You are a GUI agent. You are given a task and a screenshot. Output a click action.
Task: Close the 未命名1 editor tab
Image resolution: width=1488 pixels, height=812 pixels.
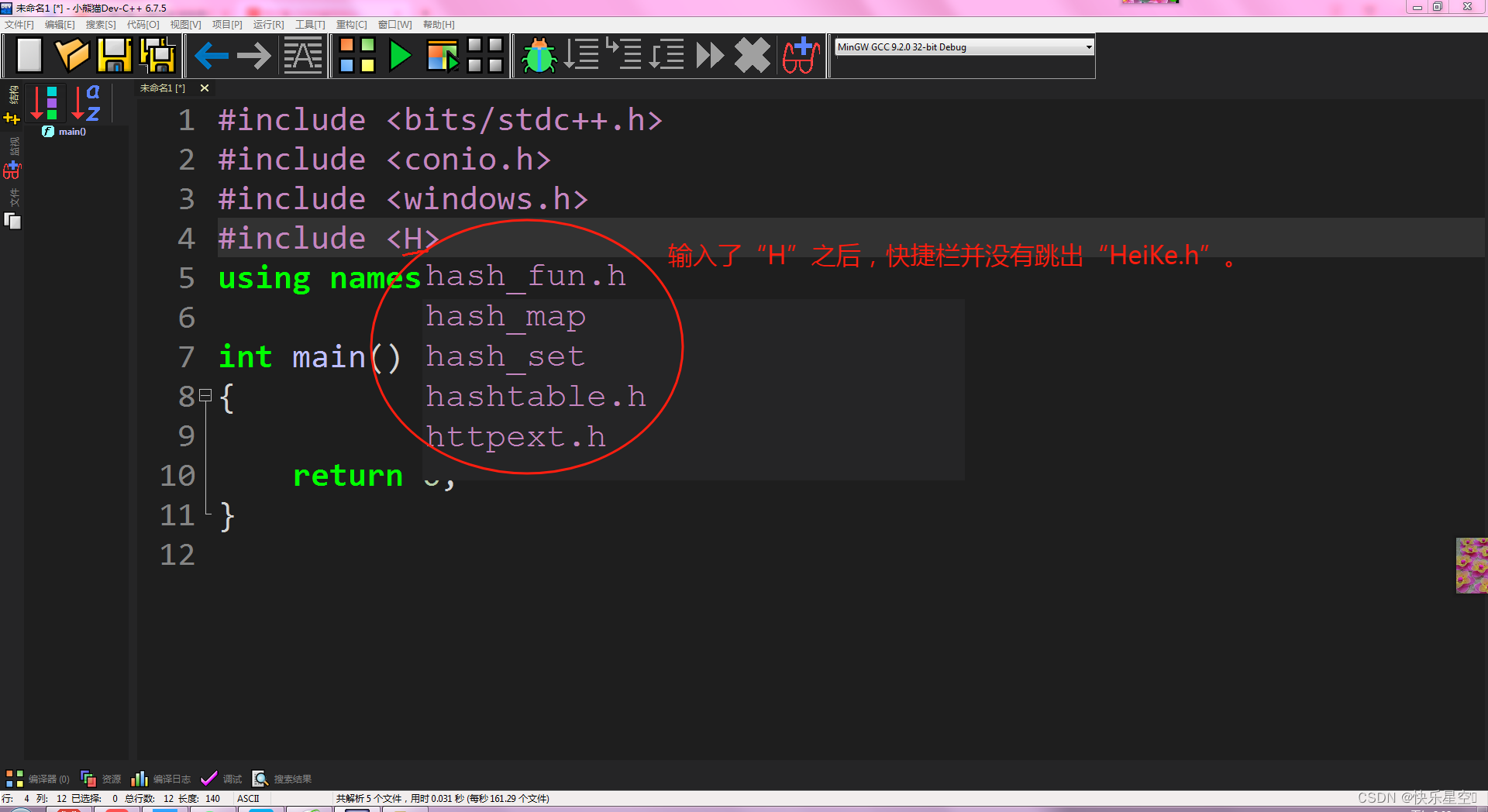coord(205,88)
